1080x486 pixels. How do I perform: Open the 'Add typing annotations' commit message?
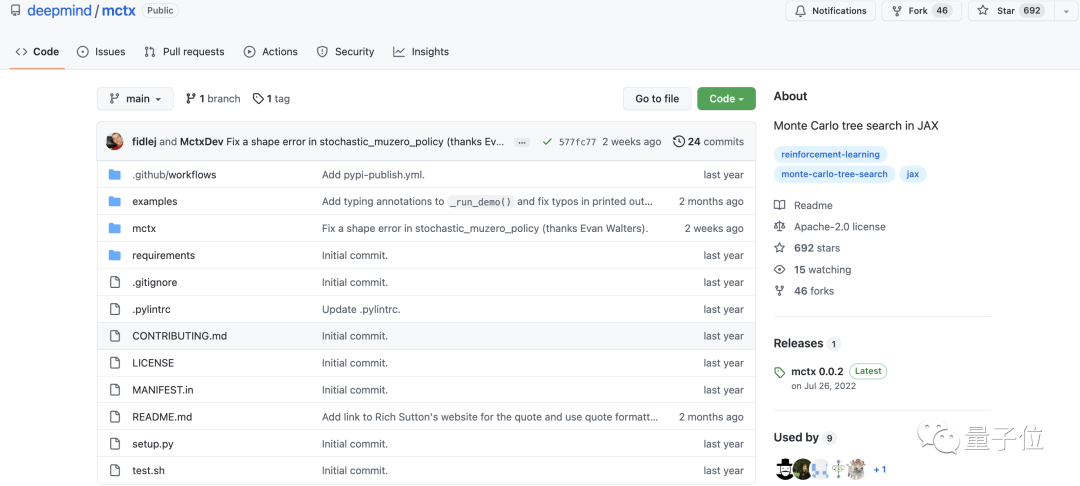pos(487,202)
